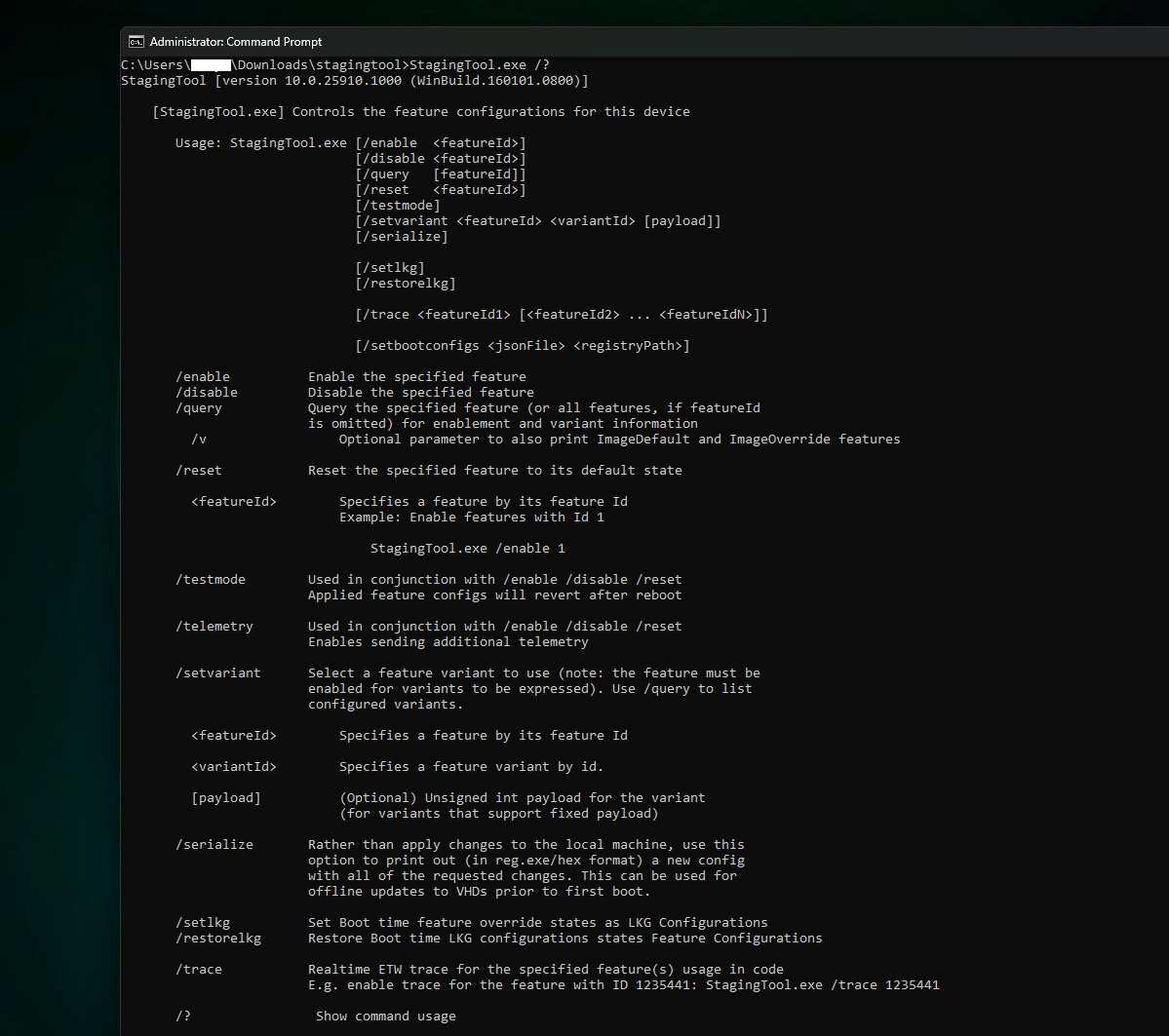This screenshot has width=1169, height=1036.
Task: Click 'Specifies a feature variant by id.'
Action: pyautogui.click(x=471, y=767)
